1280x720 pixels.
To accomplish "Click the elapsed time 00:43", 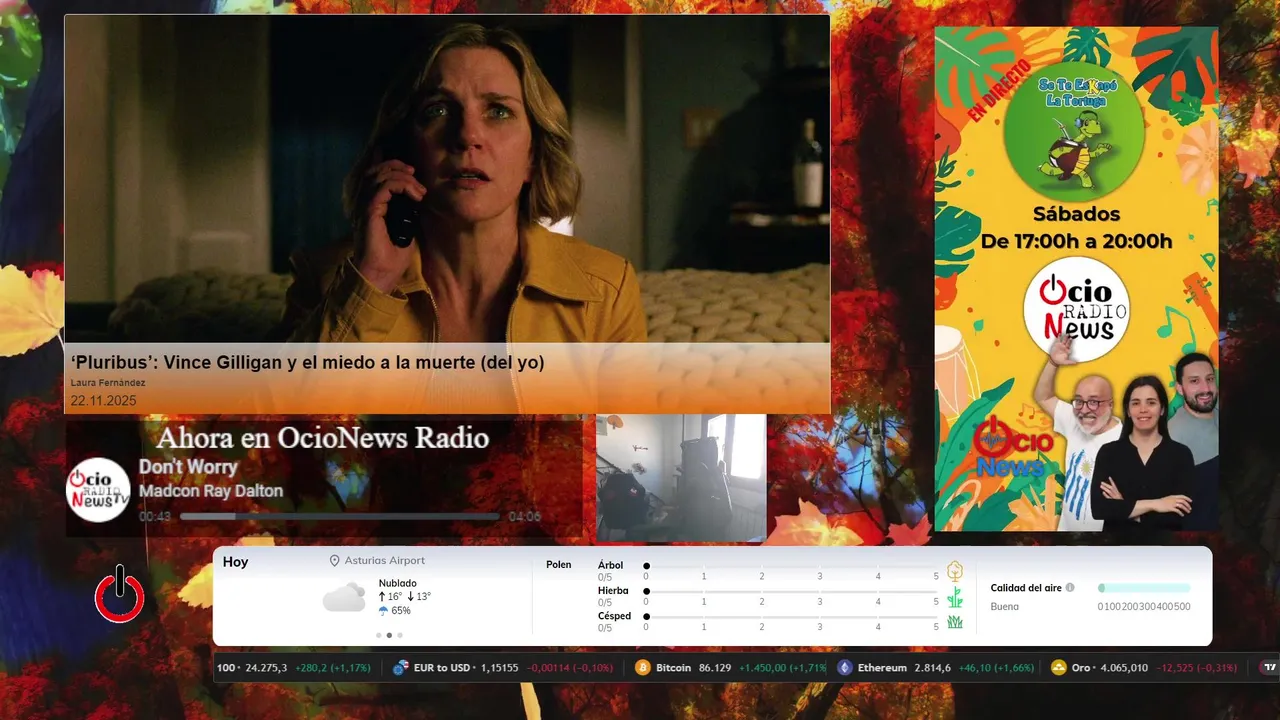I will tap(155, 517).
